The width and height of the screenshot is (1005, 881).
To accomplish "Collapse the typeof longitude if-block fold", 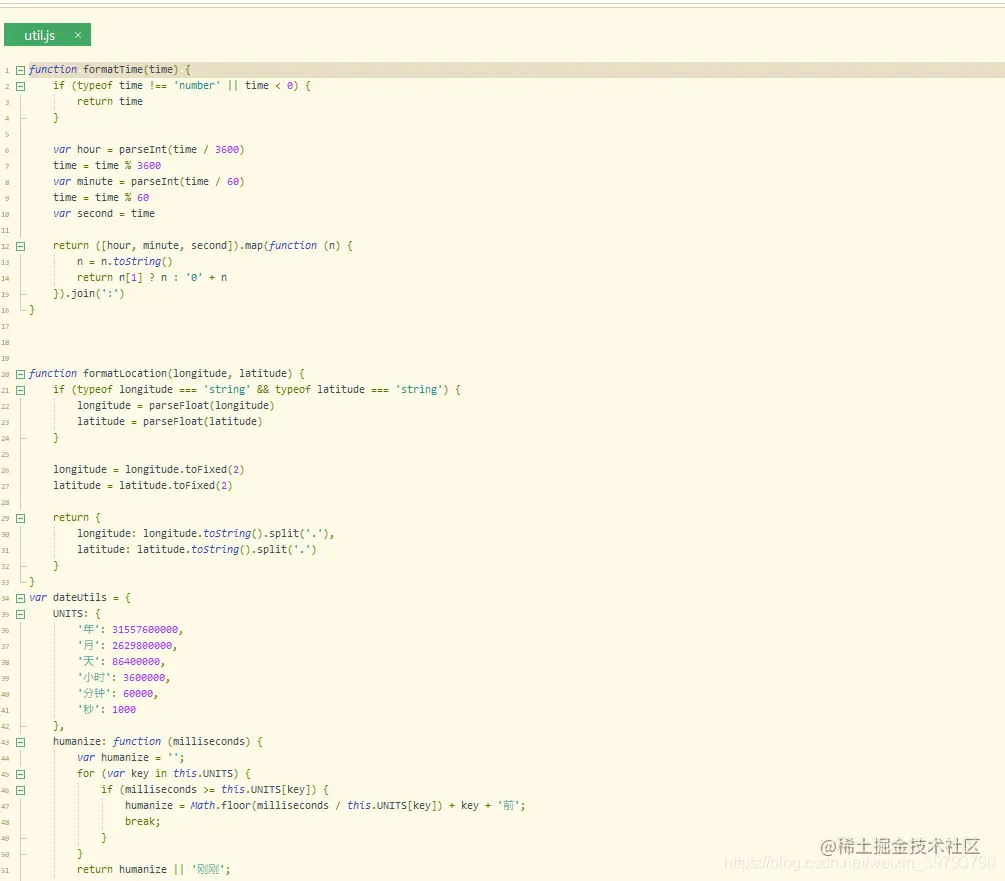I will coord(21,390).
